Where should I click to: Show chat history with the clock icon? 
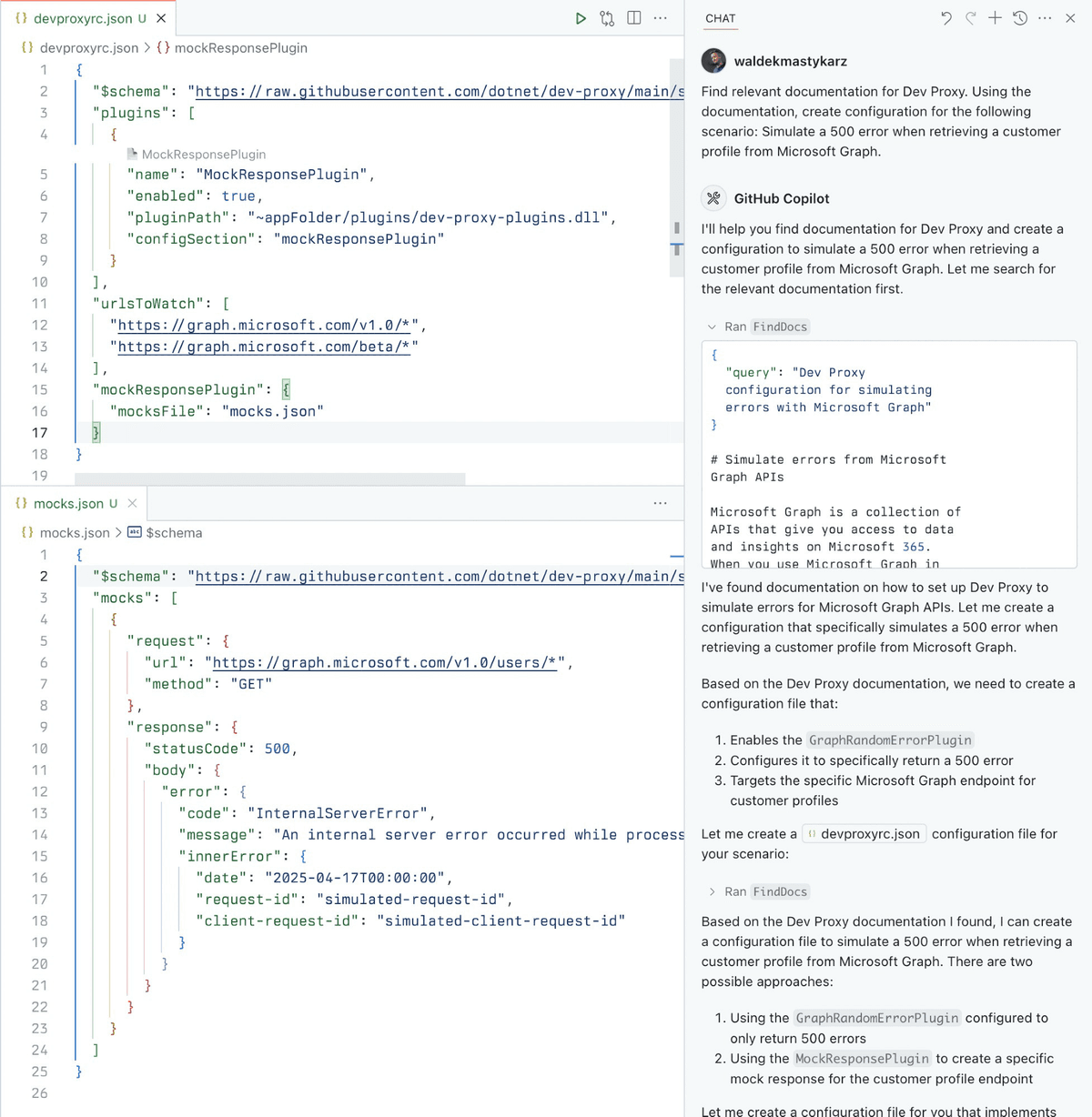pos(1020,18)
